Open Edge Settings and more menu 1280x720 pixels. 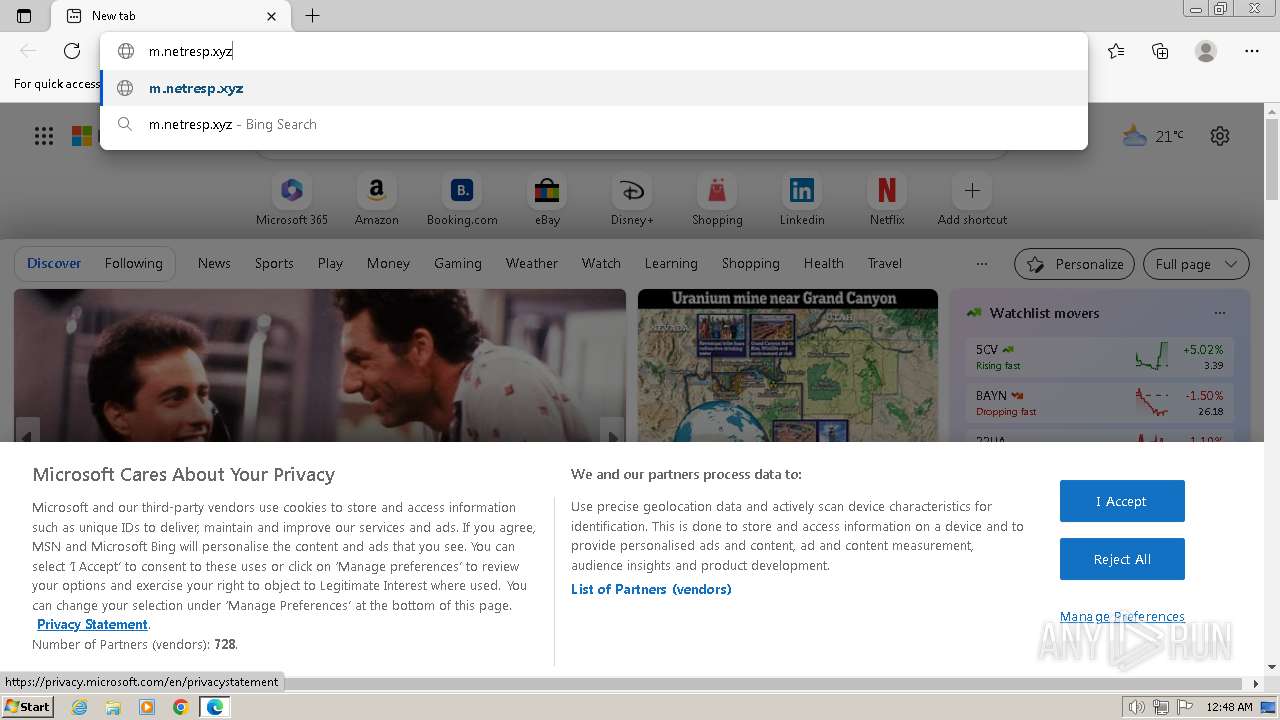[1252, 51]
